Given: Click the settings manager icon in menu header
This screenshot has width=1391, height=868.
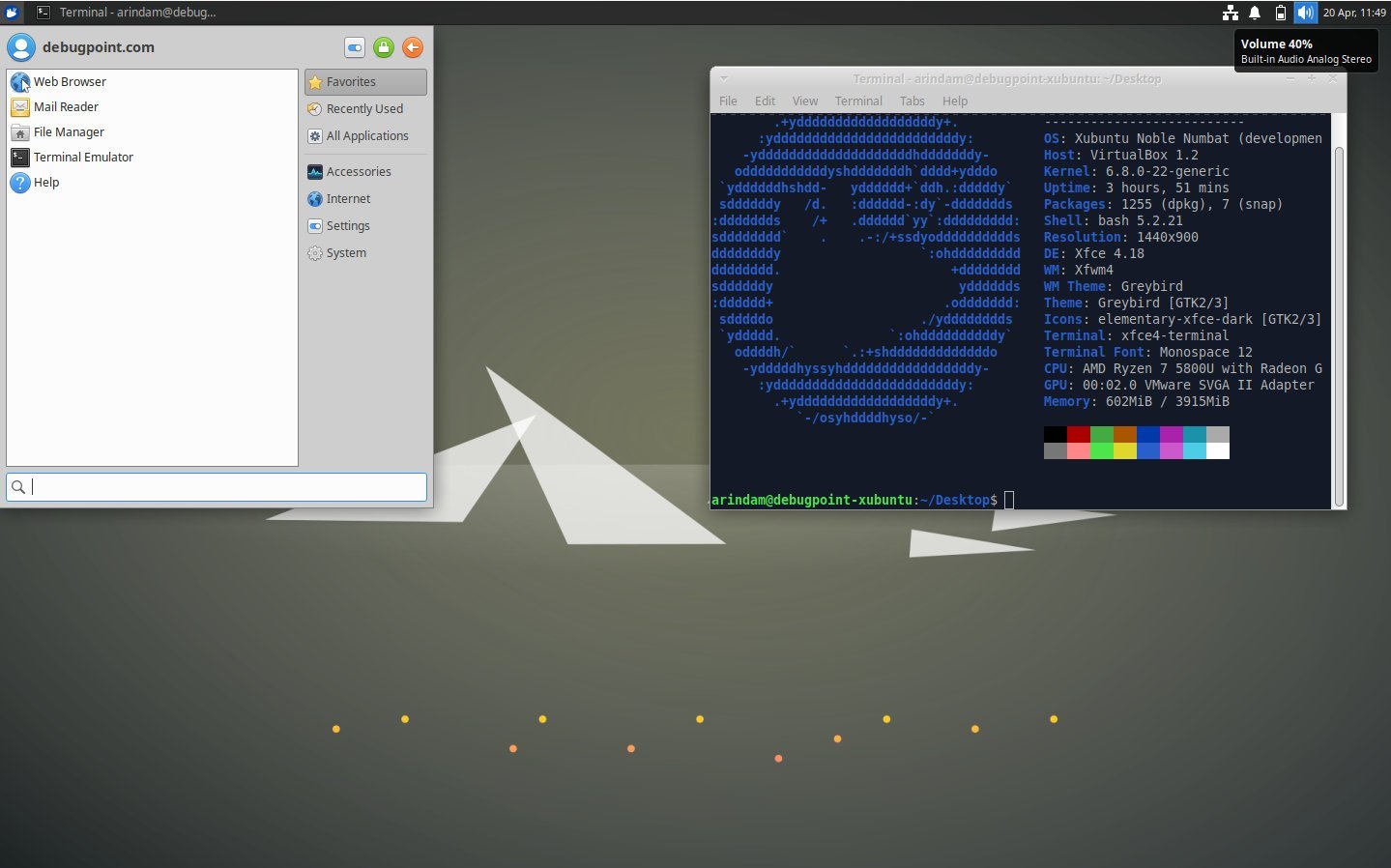Looking at the screenshot, I should coord(355,47).
